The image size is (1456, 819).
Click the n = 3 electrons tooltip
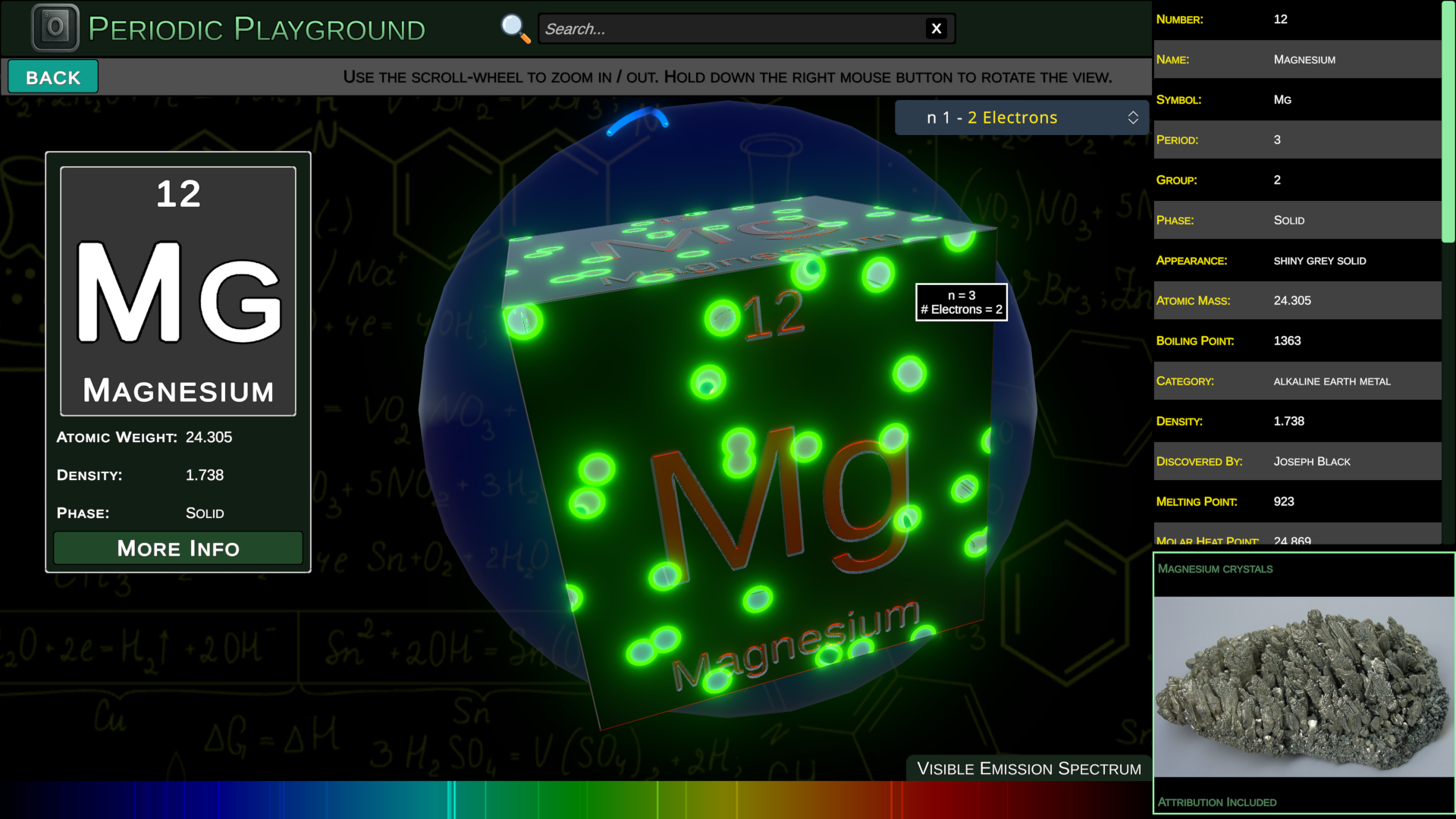[x=962, y=303]
